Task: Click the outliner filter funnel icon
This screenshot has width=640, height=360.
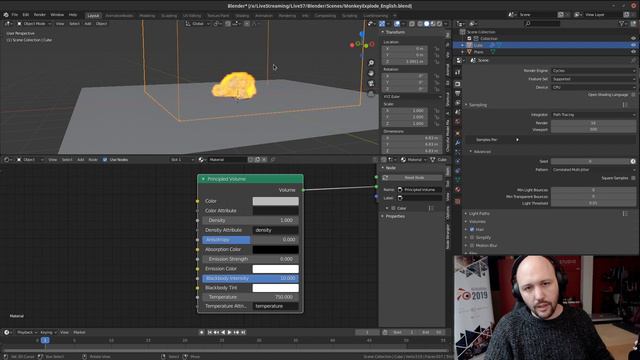Action: point(622,24)
